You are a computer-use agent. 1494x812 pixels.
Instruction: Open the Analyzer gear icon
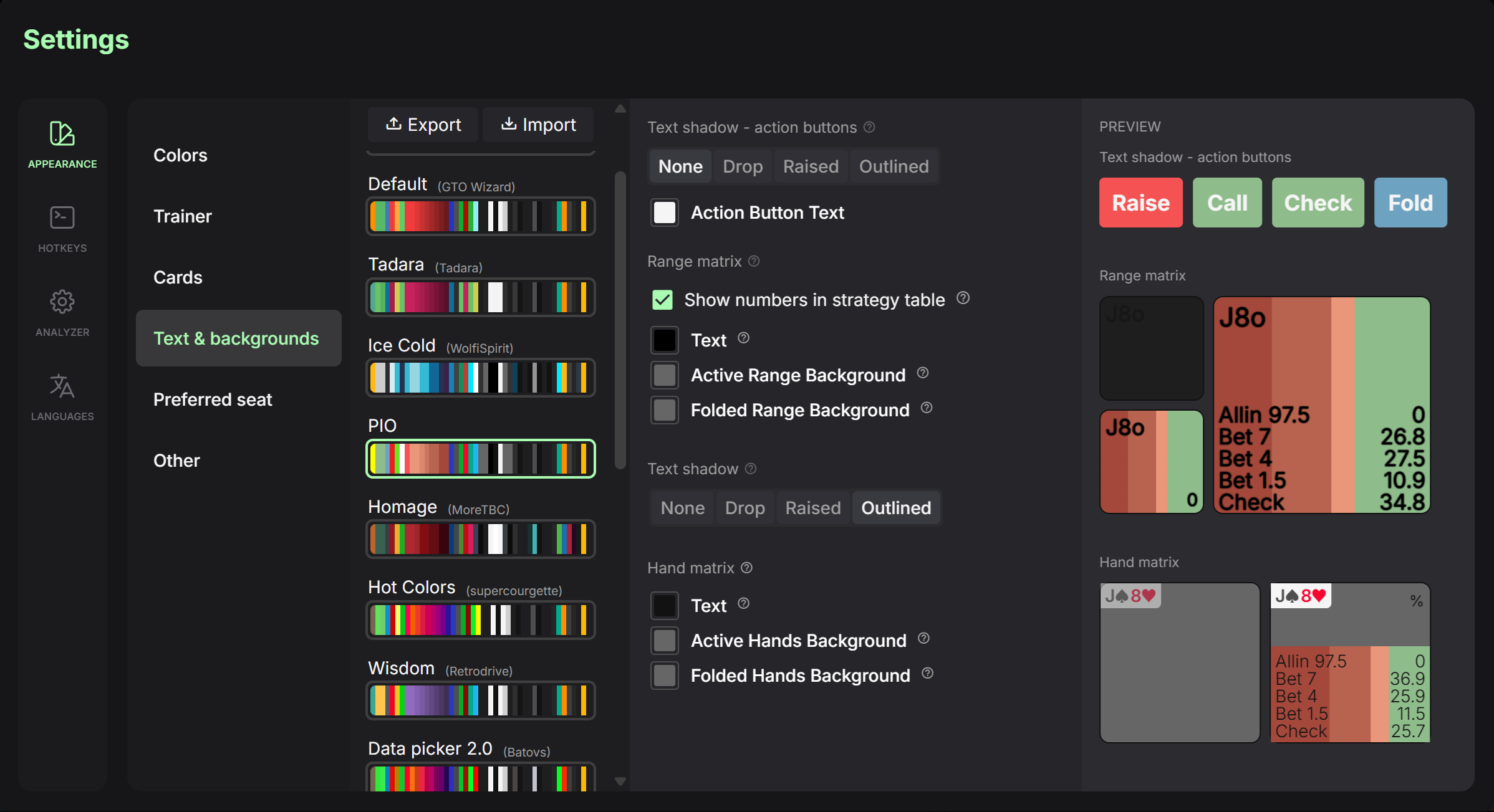point(62,302)
